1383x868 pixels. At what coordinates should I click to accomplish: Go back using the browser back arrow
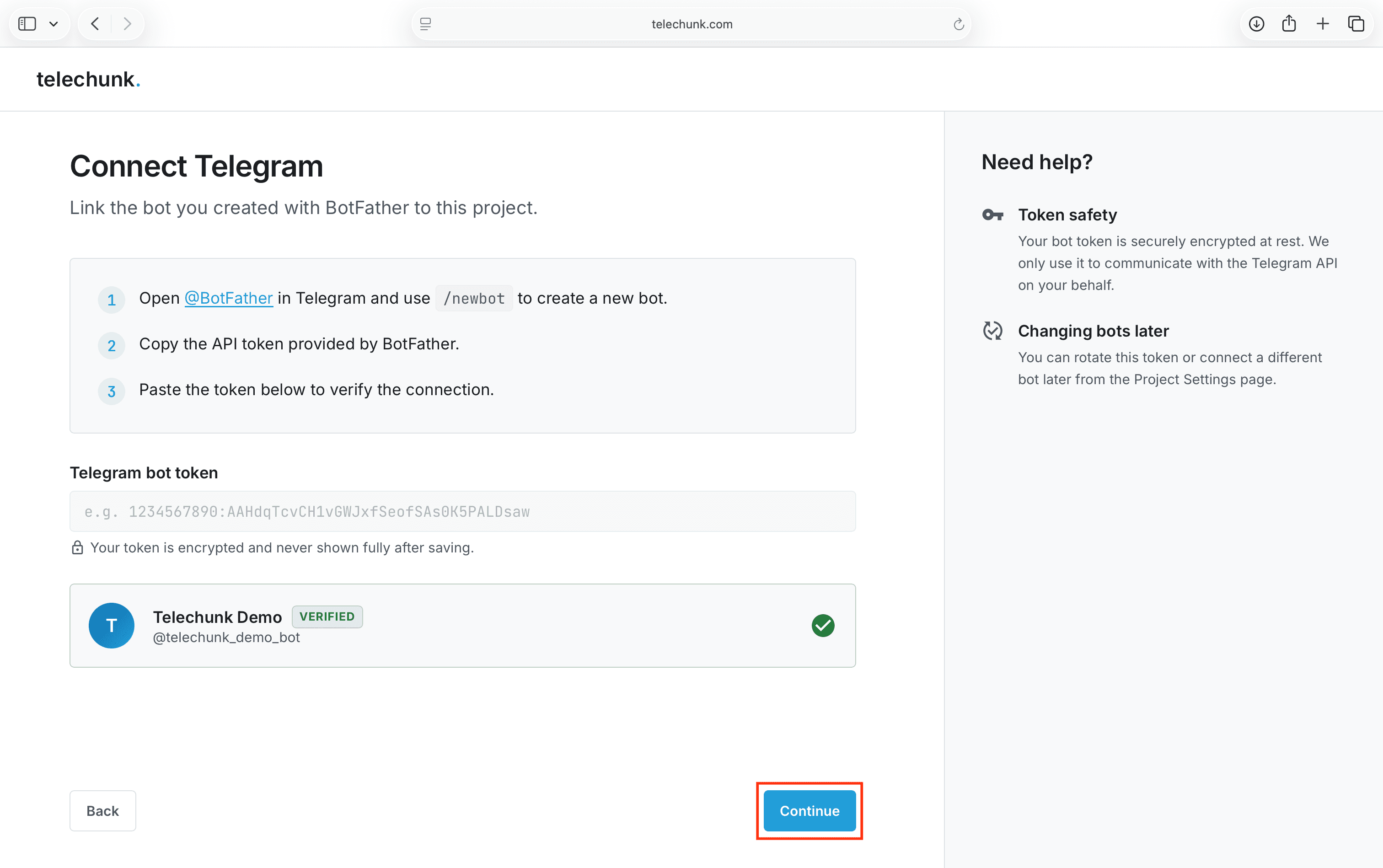[x=95, y=23]
